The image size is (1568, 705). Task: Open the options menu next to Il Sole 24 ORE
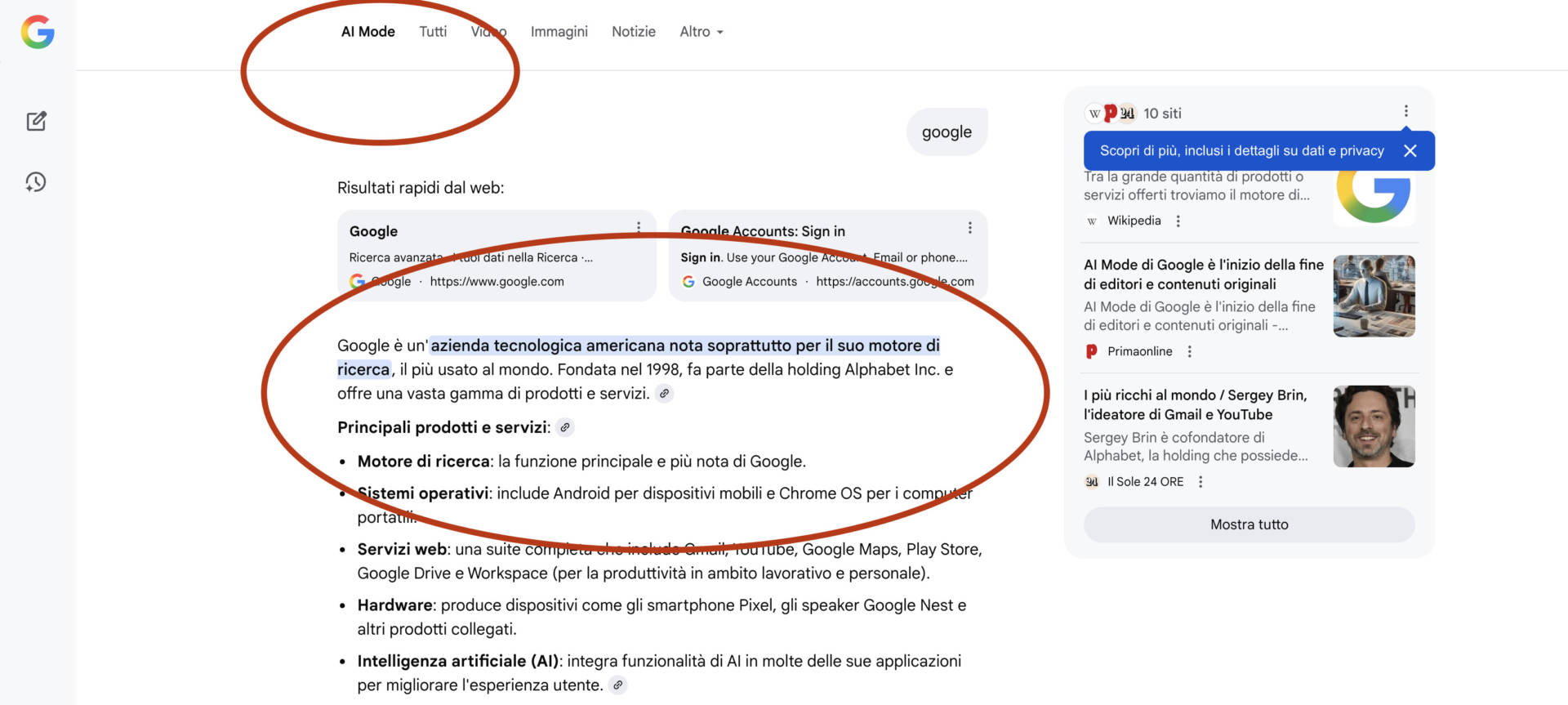click(1200, 482)
